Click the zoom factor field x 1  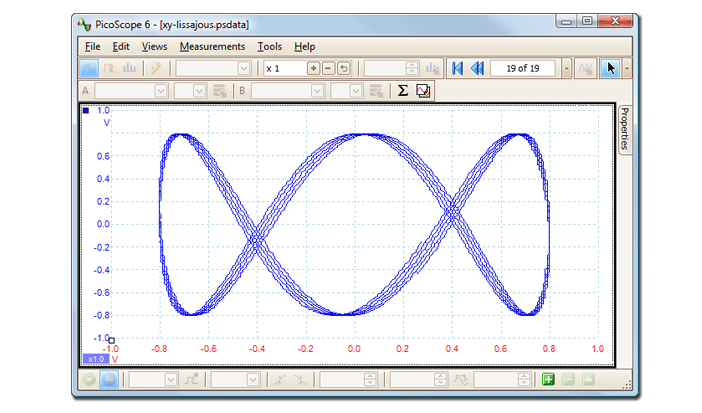[285, 69]
